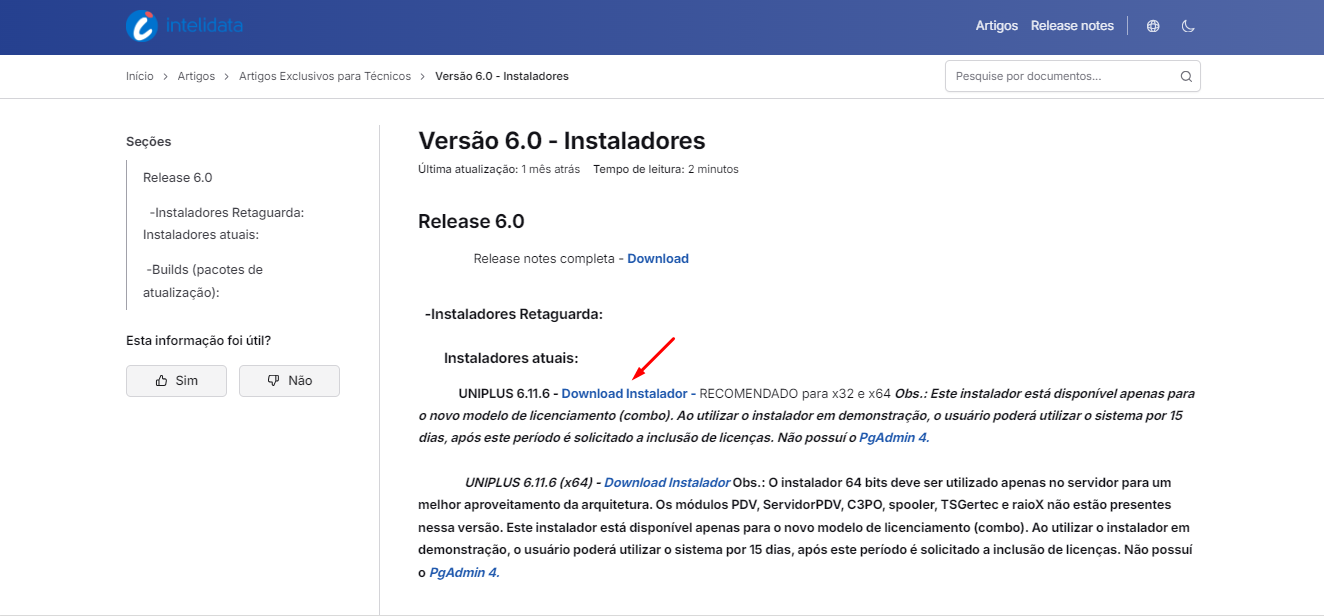This screenshot has height=616, width=1324.
Task: Click the Seções sidebar heading
Action: point(149,142)
